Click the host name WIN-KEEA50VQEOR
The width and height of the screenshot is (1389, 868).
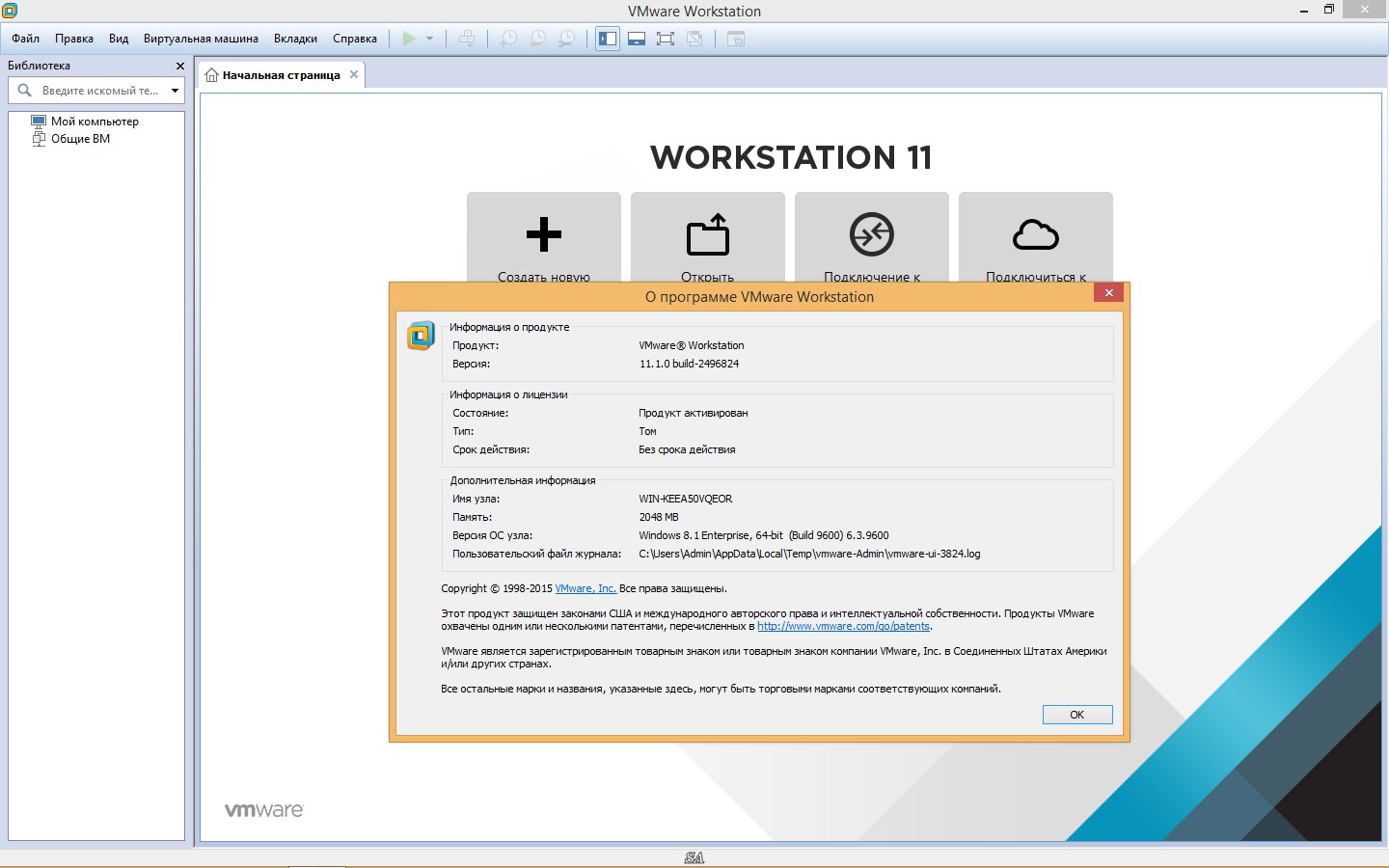(x=685, y=499)
